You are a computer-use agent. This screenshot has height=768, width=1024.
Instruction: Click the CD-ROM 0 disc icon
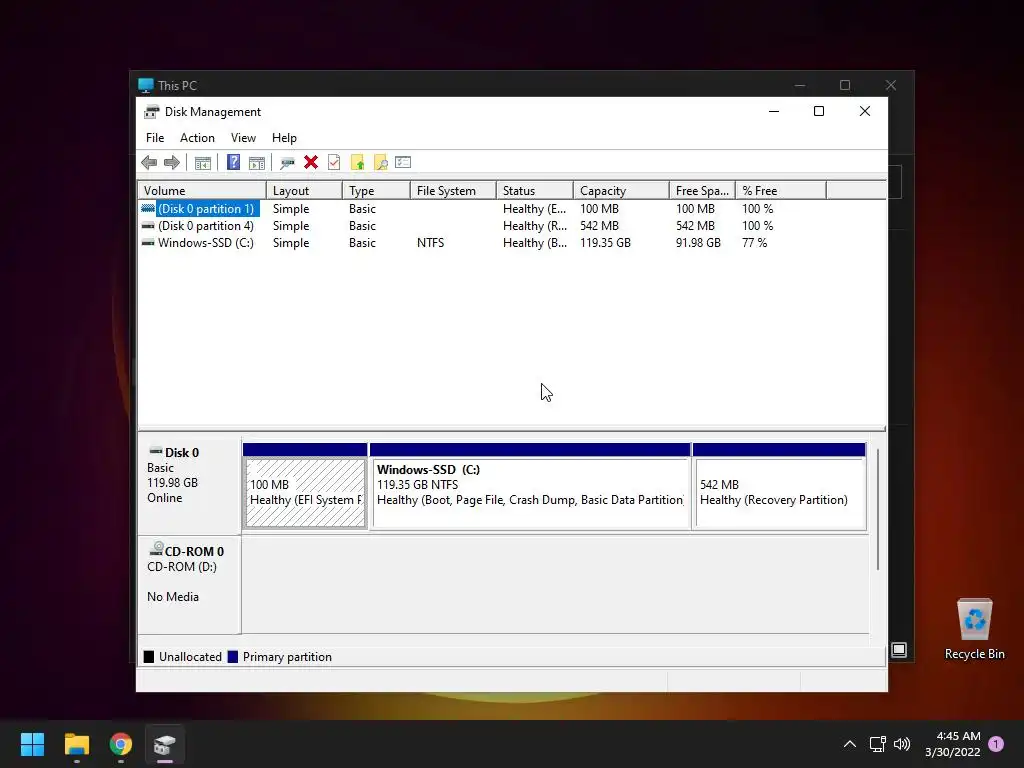click(155, 549)
